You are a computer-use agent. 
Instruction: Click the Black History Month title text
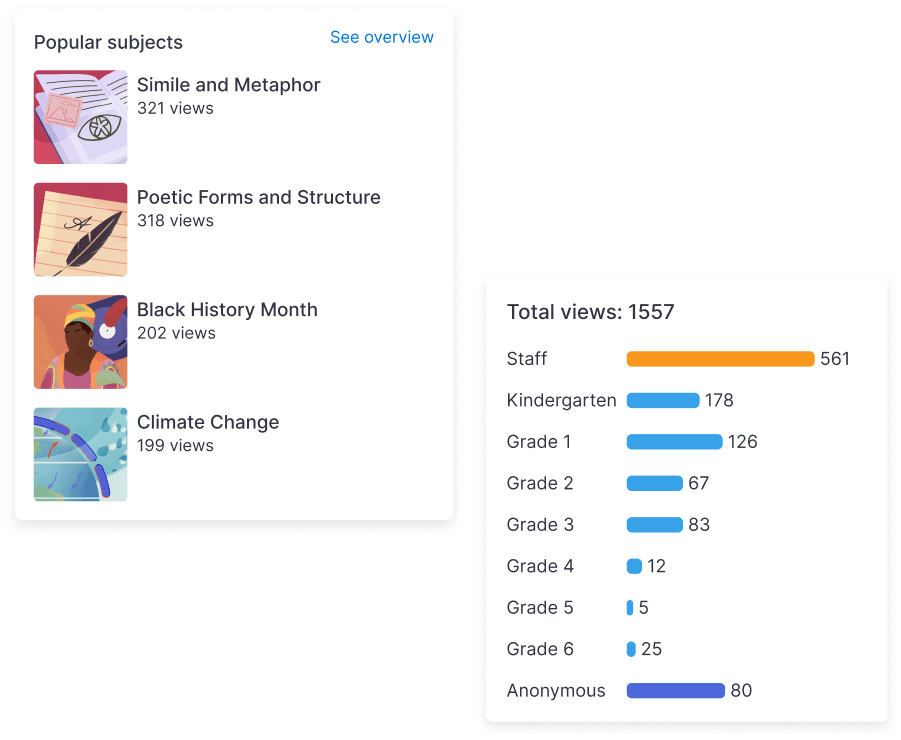click(227, 310)
